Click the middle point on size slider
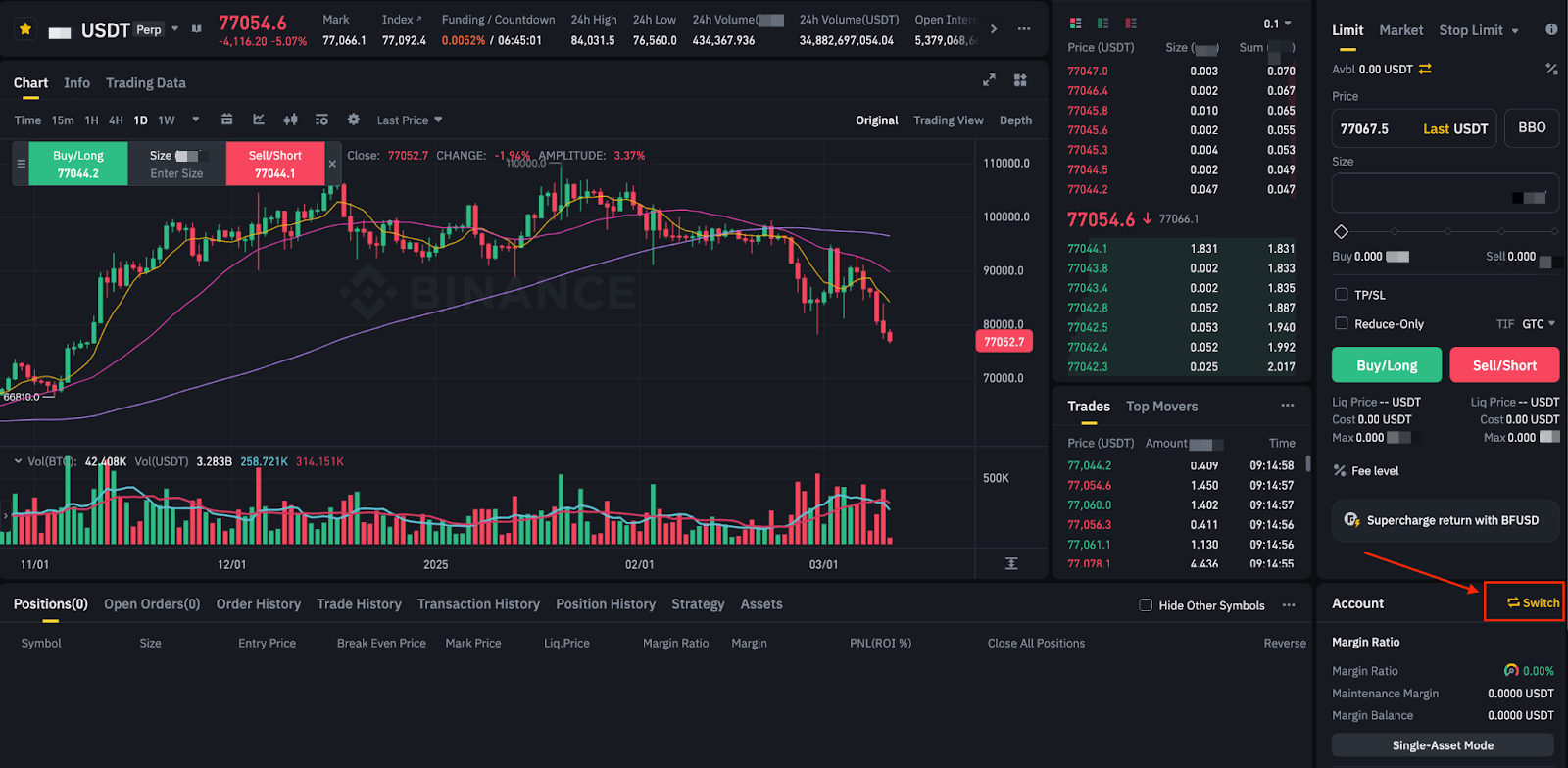The image size is (1568, 768). click(x=1448, y=231)
